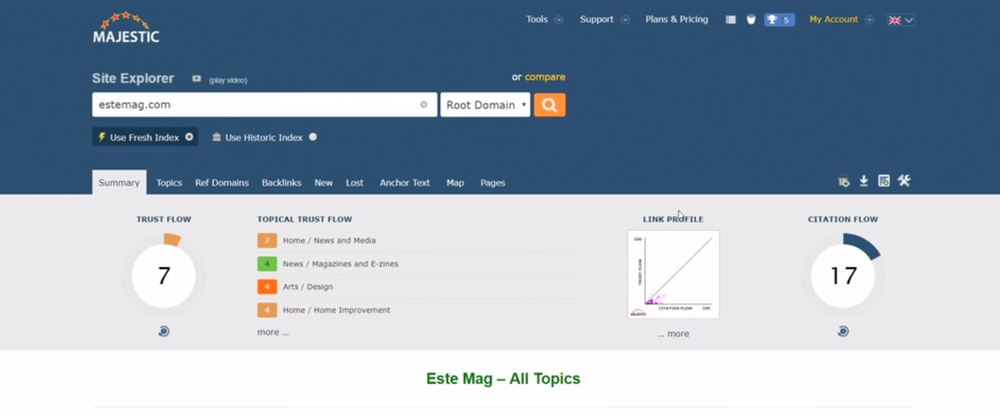Expand the Tools menu arrow

tap(559, 20)
